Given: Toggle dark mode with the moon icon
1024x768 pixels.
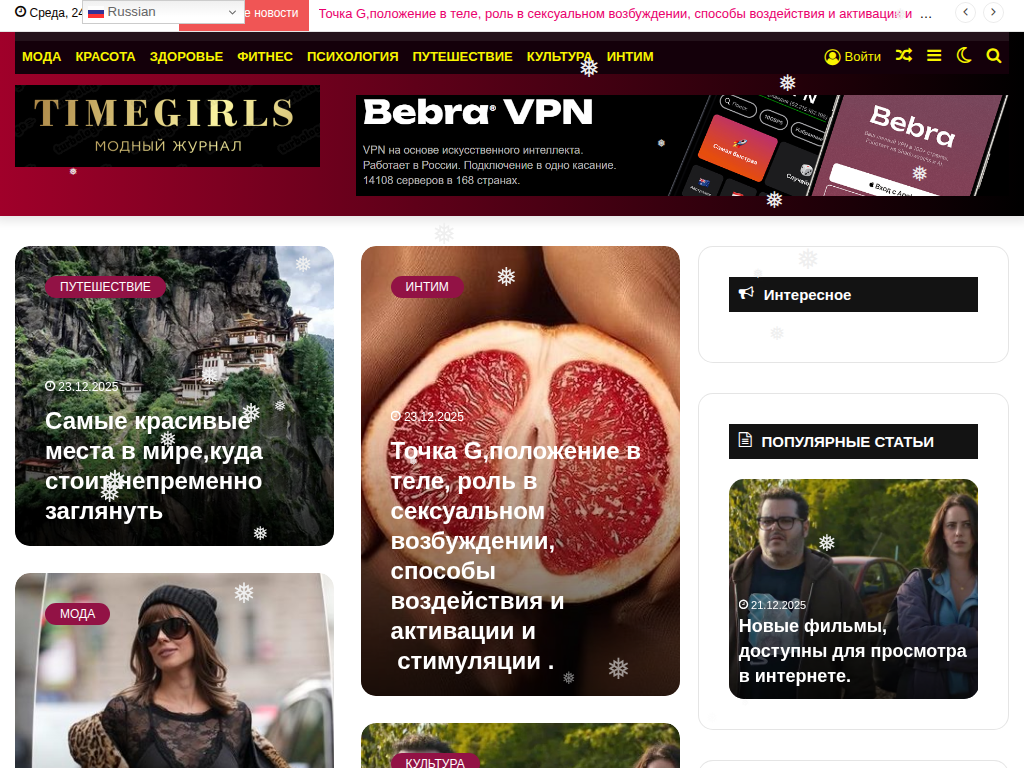Looking at the screenshot, I should [x=964, y=56].
